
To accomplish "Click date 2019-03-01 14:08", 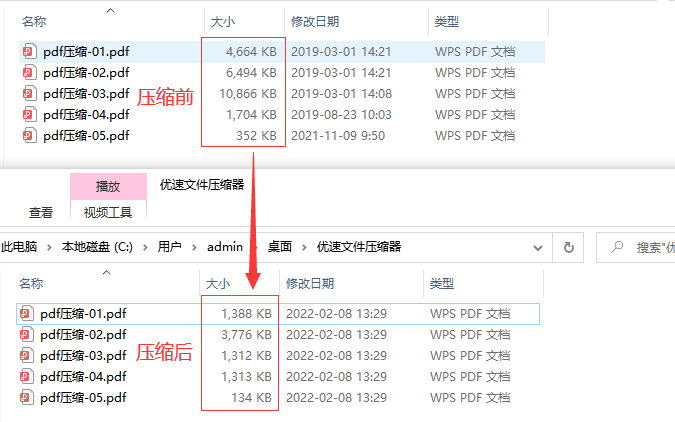I will pyautogui.click(x=341, y=93).
